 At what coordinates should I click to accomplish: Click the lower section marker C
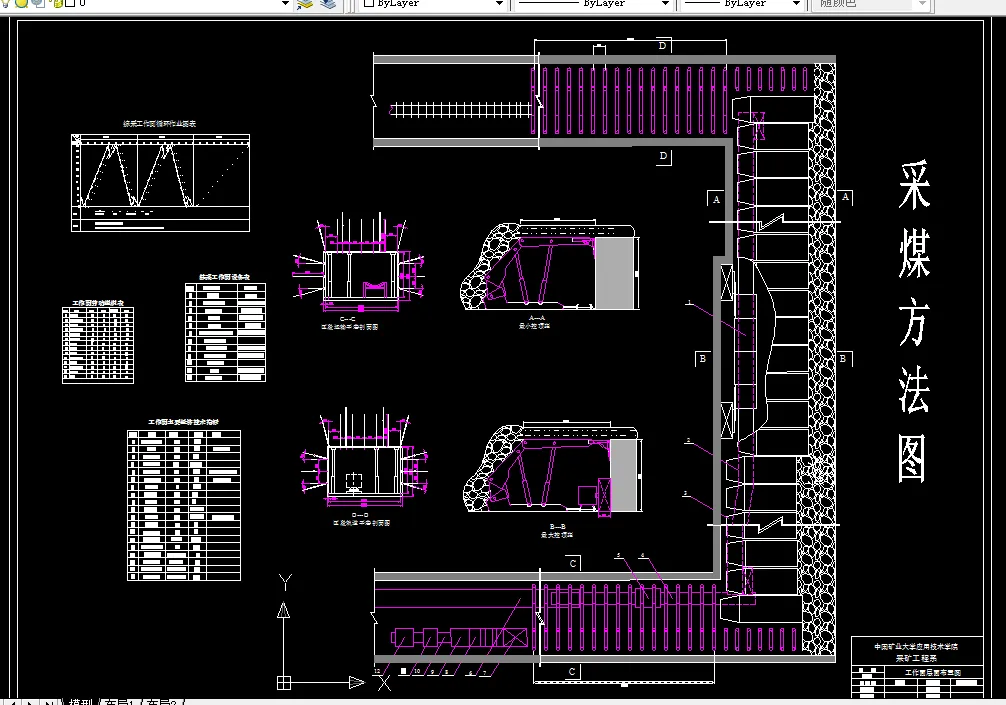(572, 672)
